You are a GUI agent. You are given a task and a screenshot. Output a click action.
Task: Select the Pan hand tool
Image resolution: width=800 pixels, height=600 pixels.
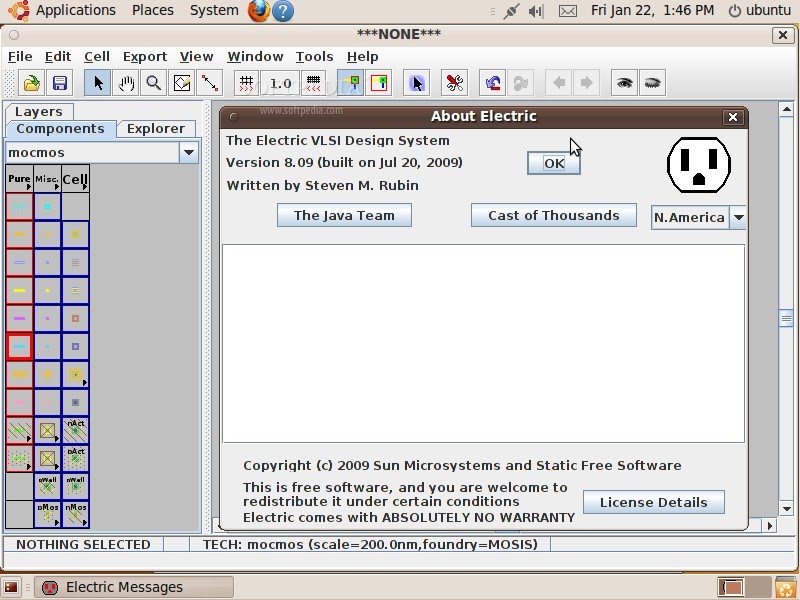coord(126,83)
